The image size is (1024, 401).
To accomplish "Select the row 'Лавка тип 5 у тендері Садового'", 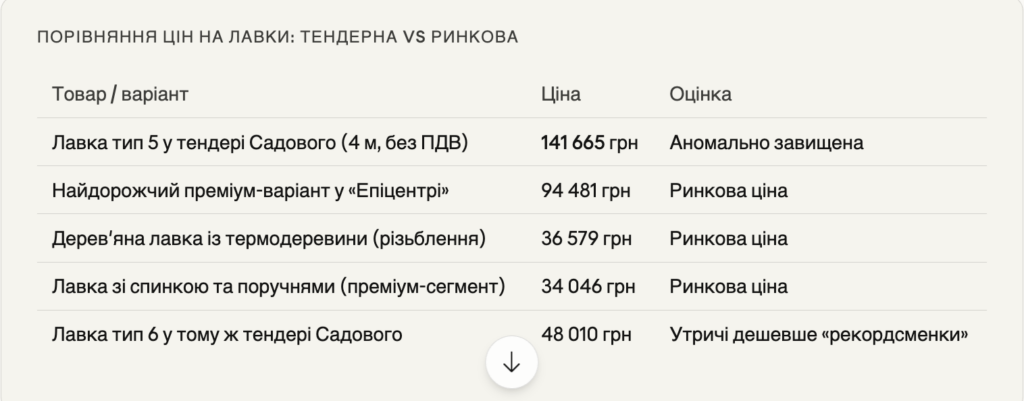I will (260, 143).
